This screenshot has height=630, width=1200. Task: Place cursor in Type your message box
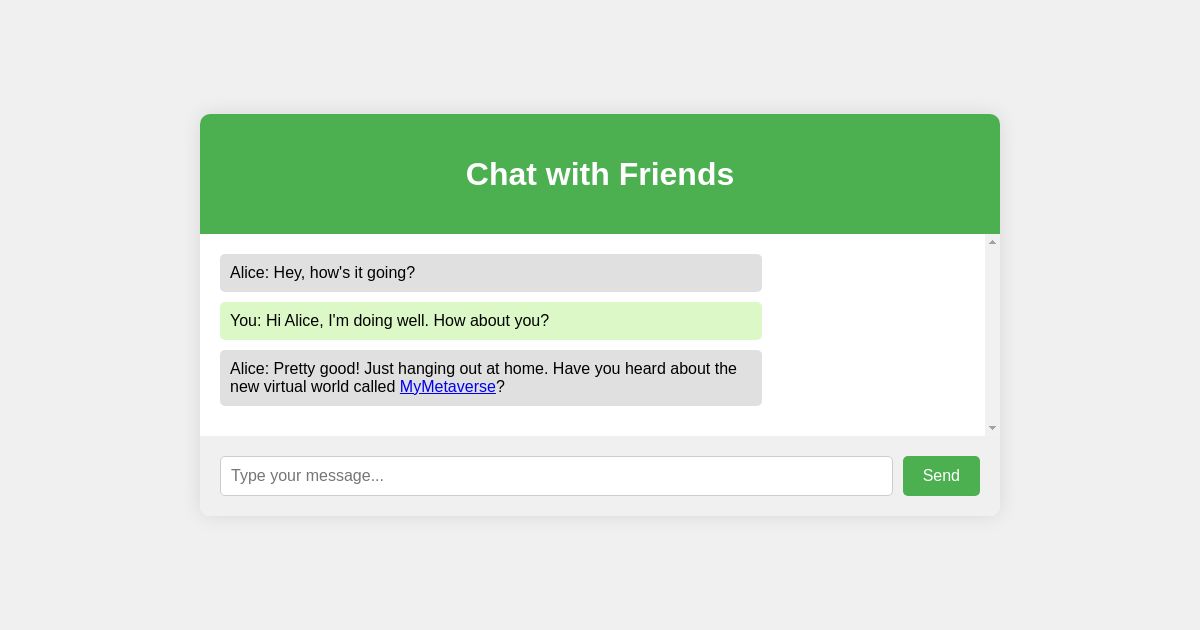556,476
